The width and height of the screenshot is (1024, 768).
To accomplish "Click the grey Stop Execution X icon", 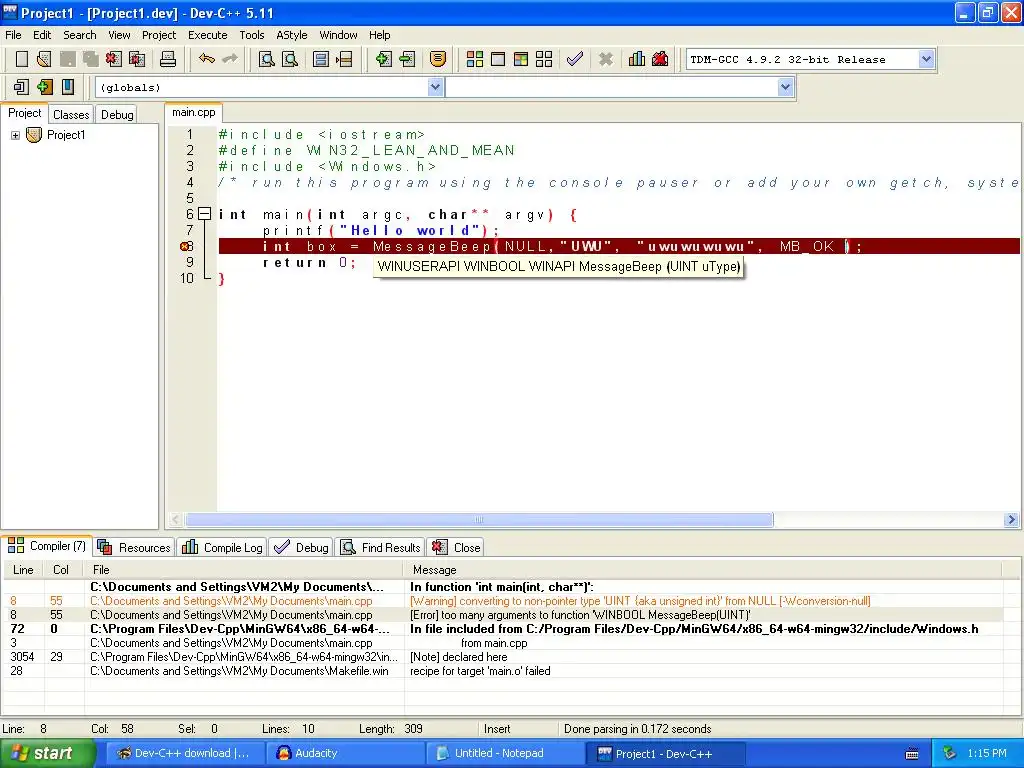I will [x=605, y=59].
